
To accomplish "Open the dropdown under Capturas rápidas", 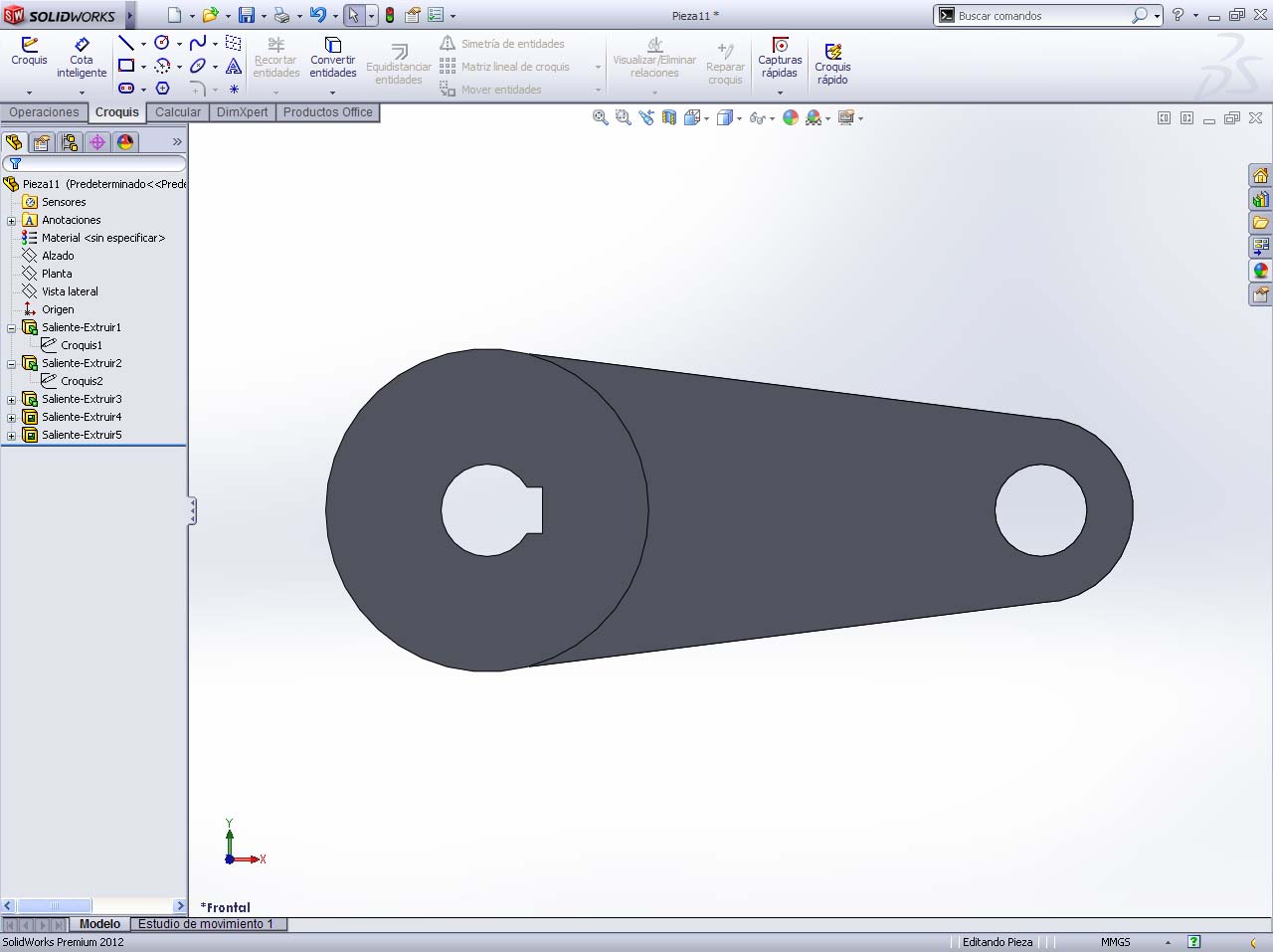I will [780, 93].
